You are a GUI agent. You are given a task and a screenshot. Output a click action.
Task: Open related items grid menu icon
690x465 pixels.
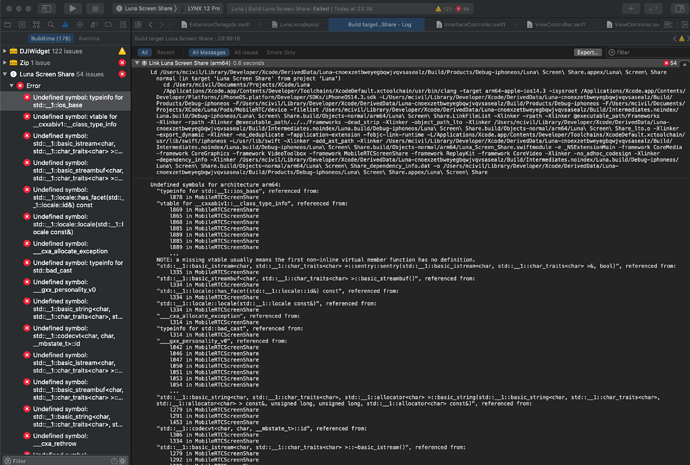pos(138,25)
